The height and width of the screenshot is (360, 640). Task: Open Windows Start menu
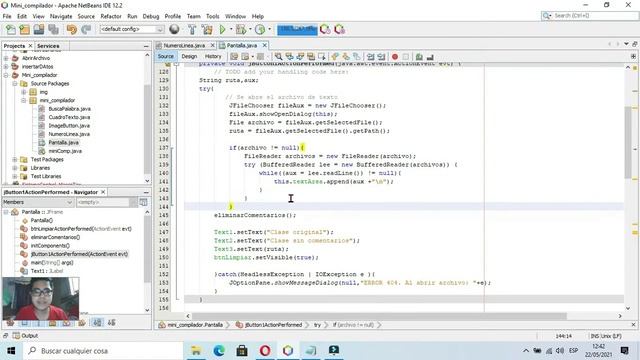(x=11, y=351)
